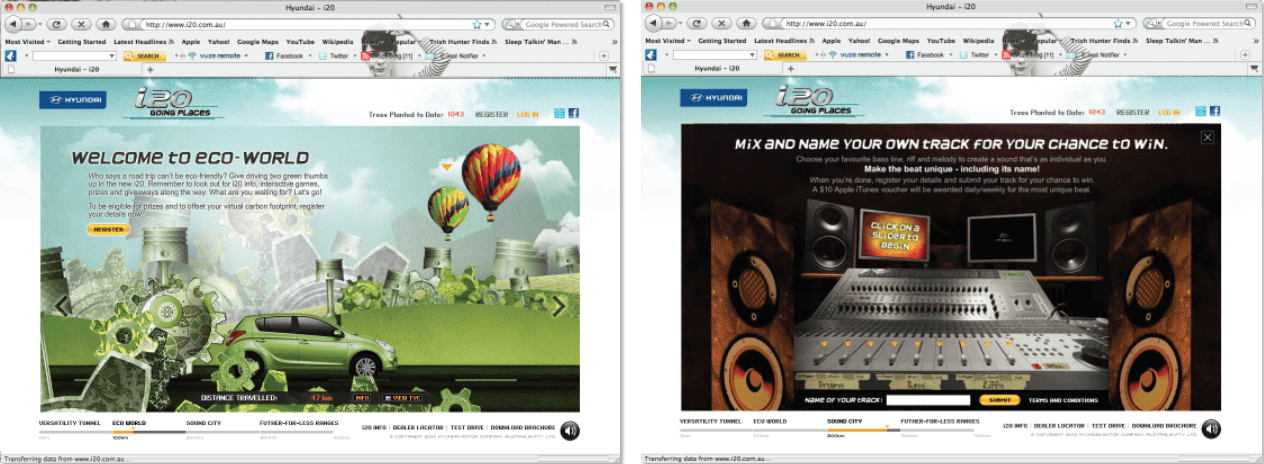Go to the previous scene in Eco-World

(62, 306)
